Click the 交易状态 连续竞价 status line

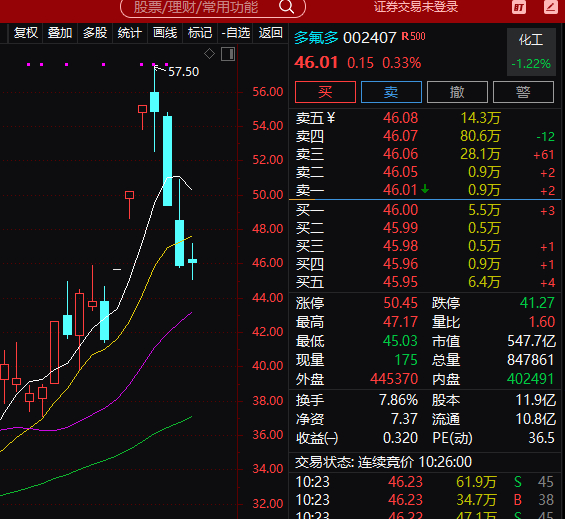[383, 462]
